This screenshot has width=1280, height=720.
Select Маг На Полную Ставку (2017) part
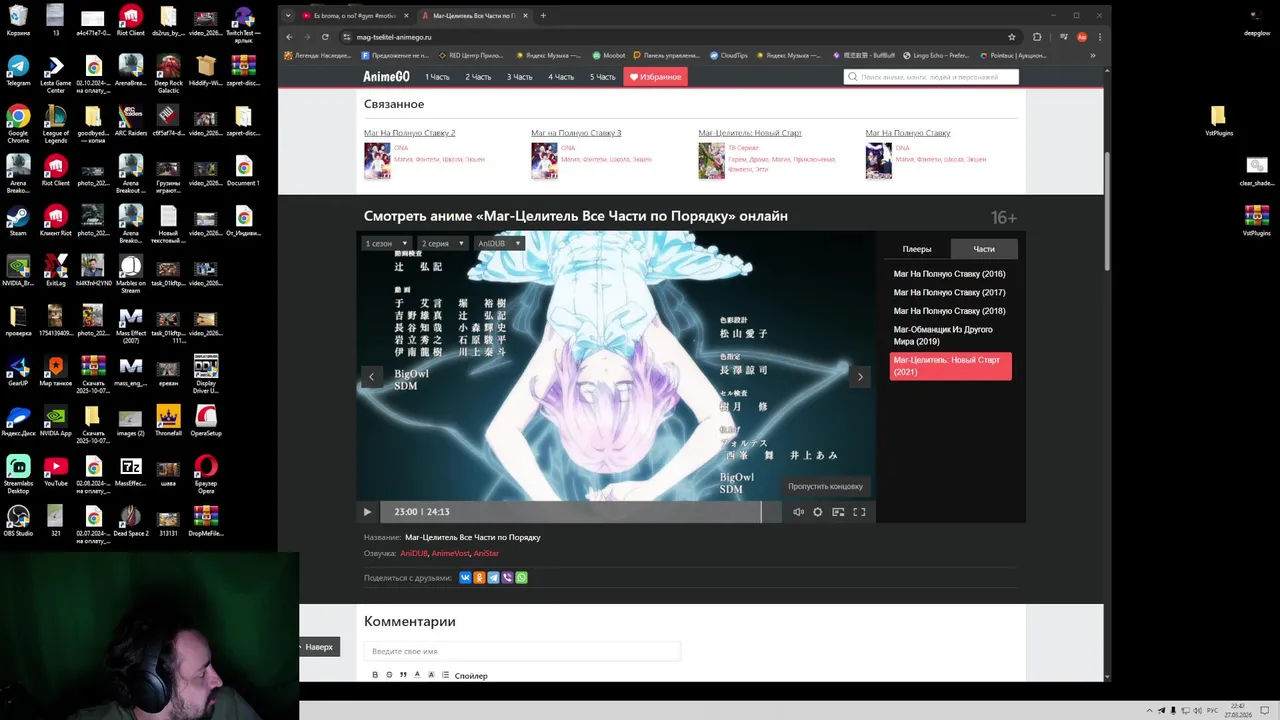(x=949, y=293)
